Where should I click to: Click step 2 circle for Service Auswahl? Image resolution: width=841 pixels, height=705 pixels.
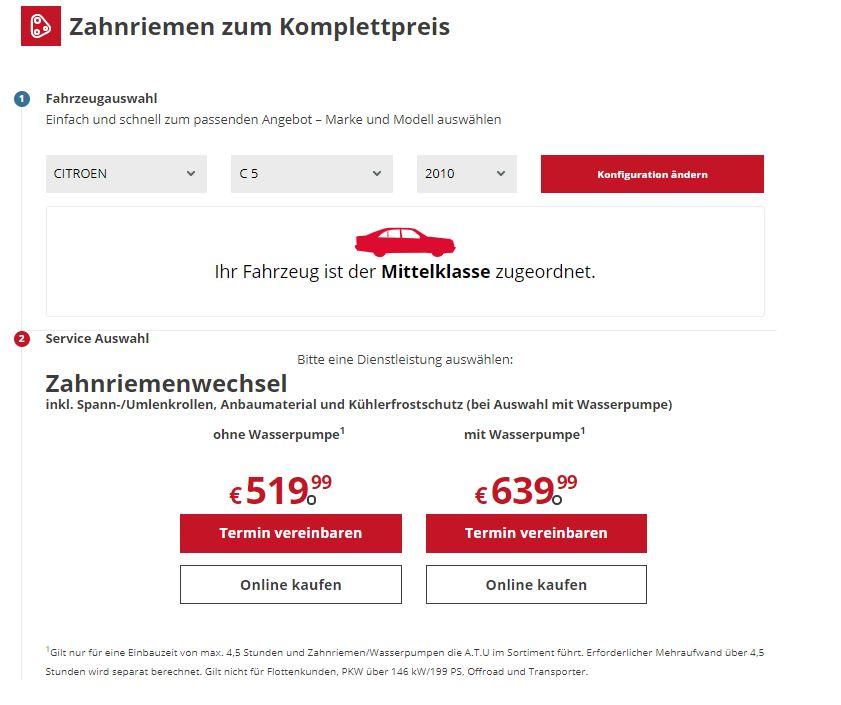tap(22, 339)
